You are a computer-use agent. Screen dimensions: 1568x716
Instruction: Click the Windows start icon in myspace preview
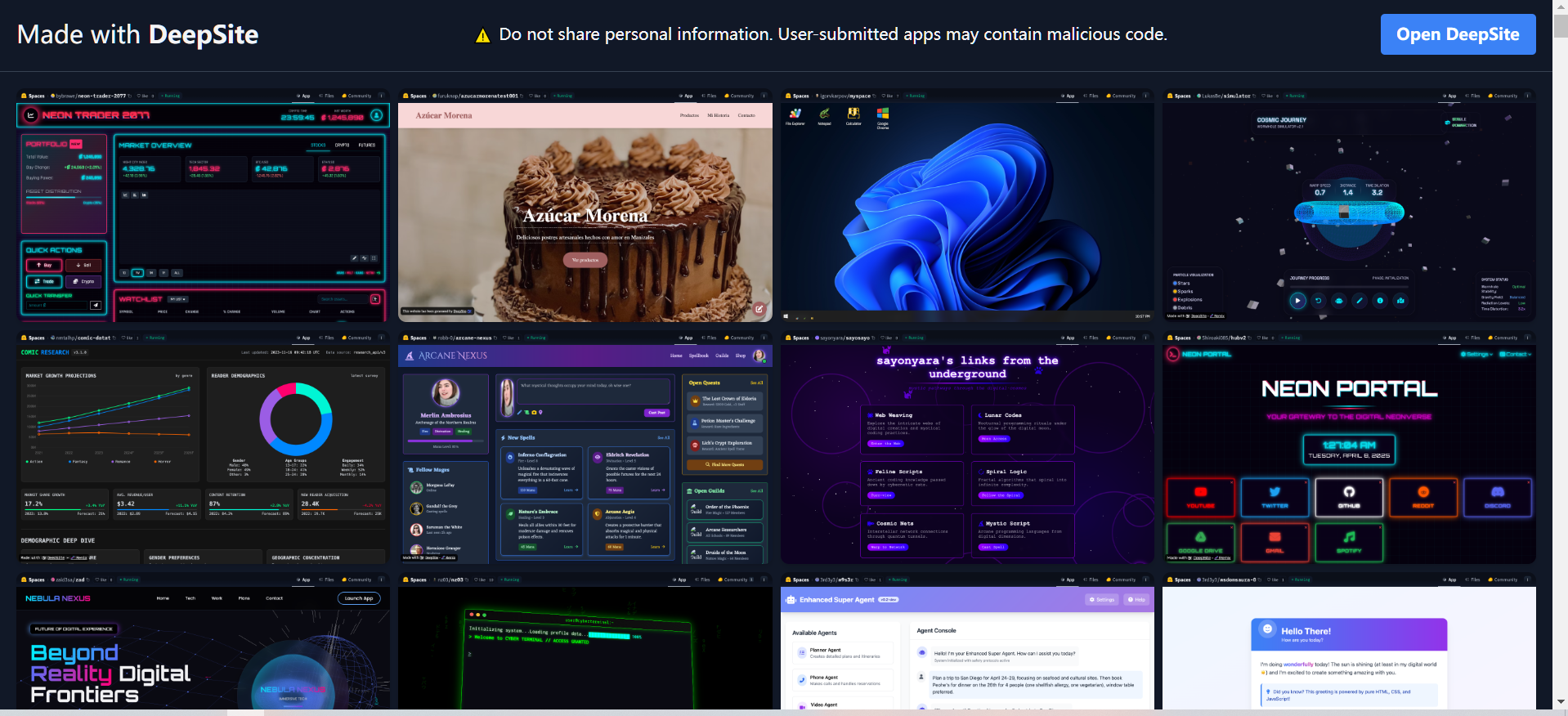click(786, 316)
